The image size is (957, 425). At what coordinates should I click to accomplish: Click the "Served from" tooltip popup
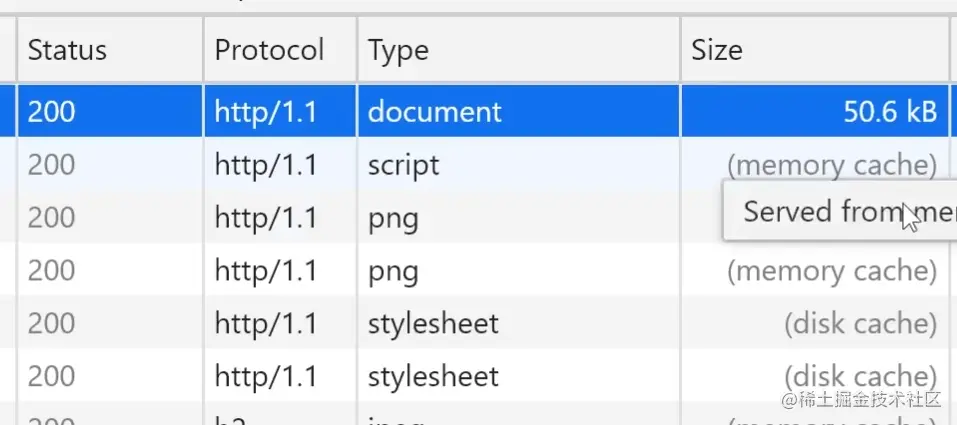820,211
